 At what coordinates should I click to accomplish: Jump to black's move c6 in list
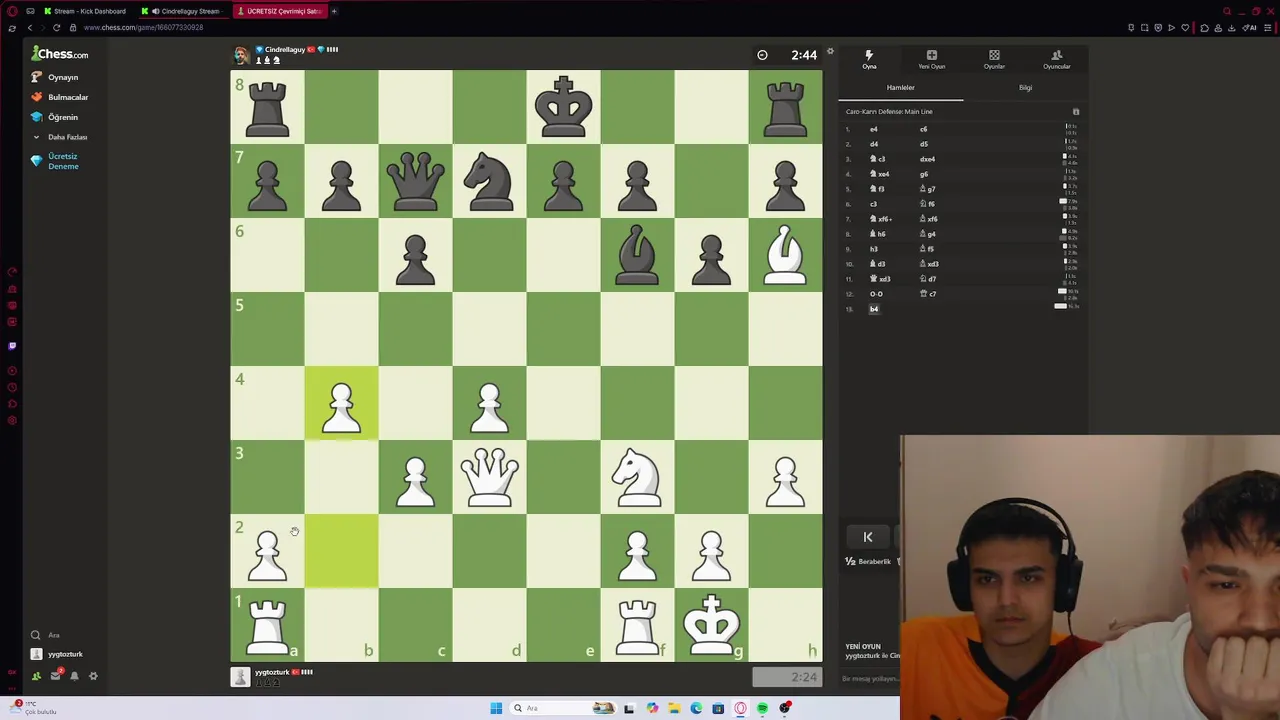coord(923,129)
